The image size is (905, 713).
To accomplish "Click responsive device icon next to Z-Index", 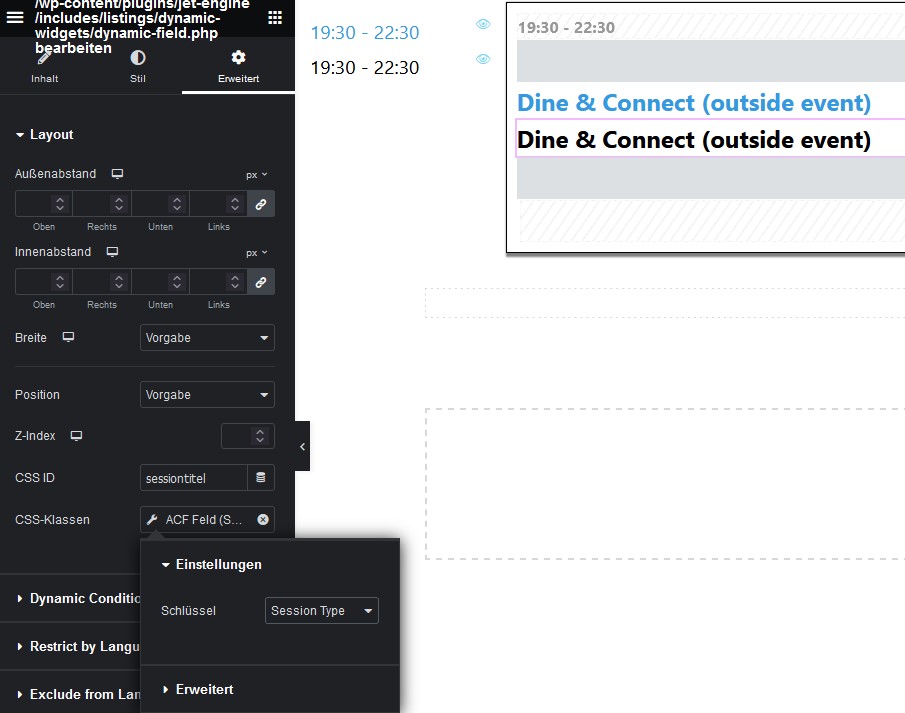I will click(x=76, y=436).
